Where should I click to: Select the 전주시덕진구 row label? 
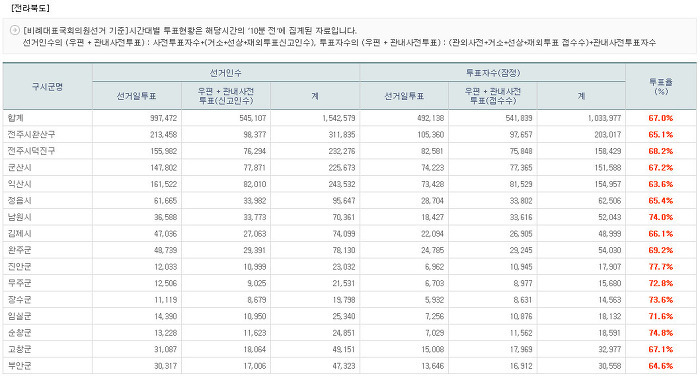click(31, 151)
